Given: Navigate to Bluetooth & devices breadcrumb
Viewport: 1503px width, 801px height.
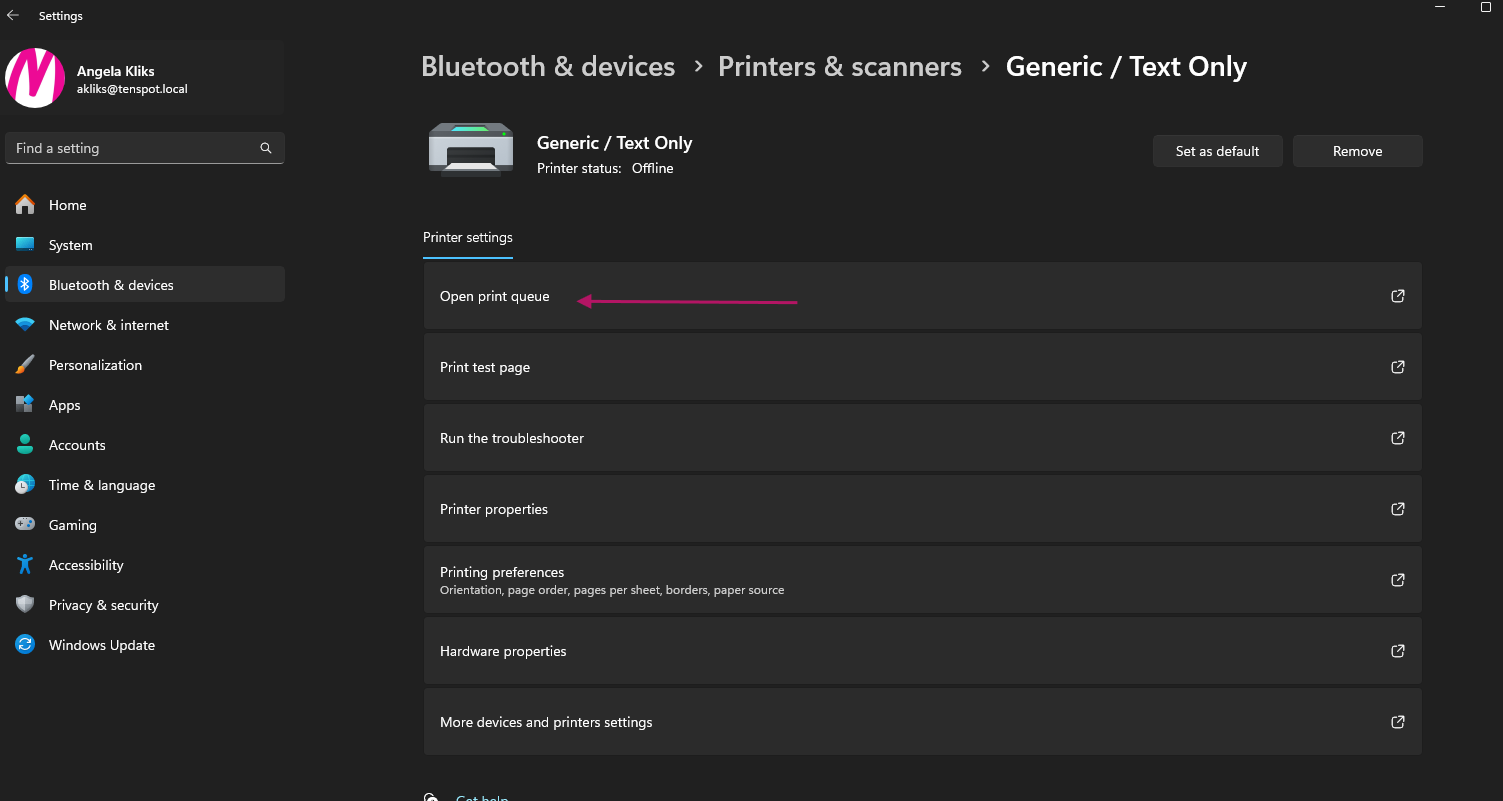Looking at the screenshot, I should click(x=548, y=67).
